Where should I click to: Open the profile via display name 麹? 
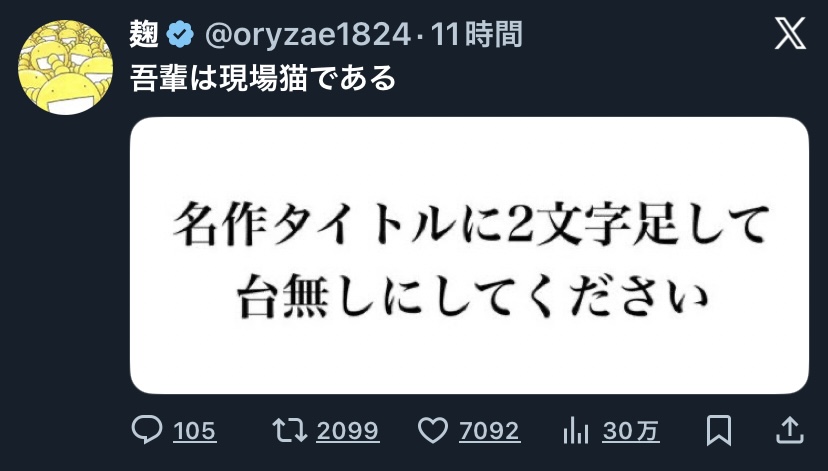point(144,34)
